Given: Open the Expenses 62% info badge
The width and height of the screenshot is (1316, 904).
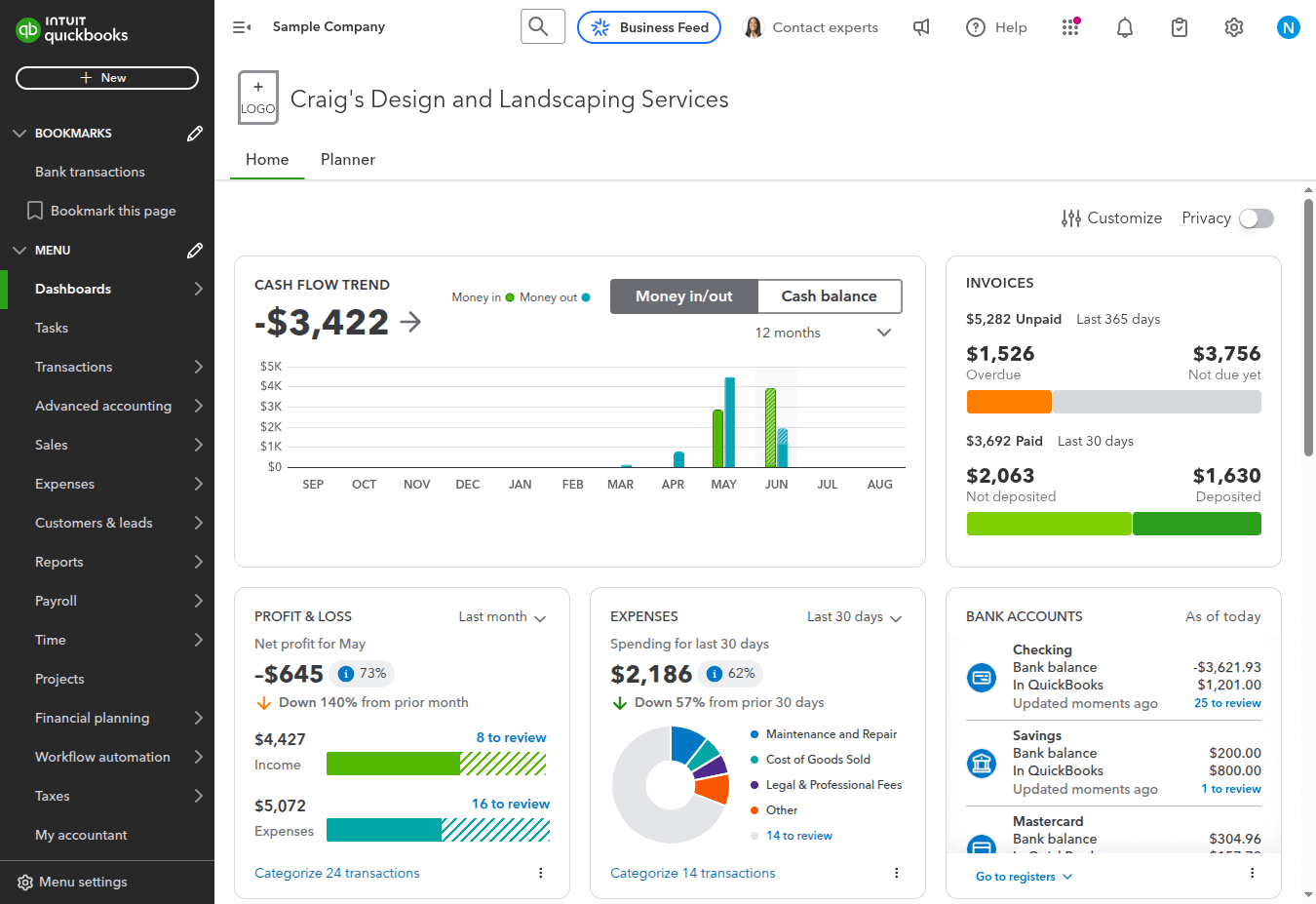Looking at the screenshot, I should (x=730, y=674).
